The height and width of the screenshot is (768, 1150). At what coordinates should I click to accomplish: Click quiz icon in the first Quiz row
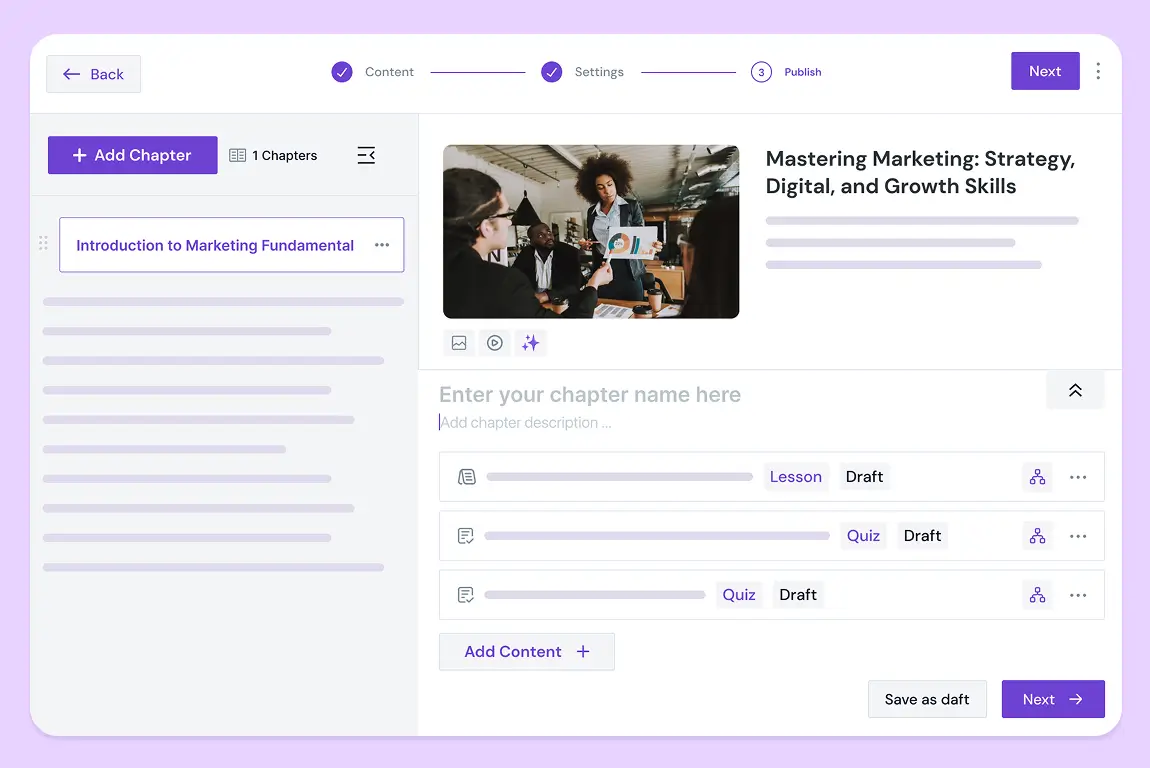coord(466,535)
